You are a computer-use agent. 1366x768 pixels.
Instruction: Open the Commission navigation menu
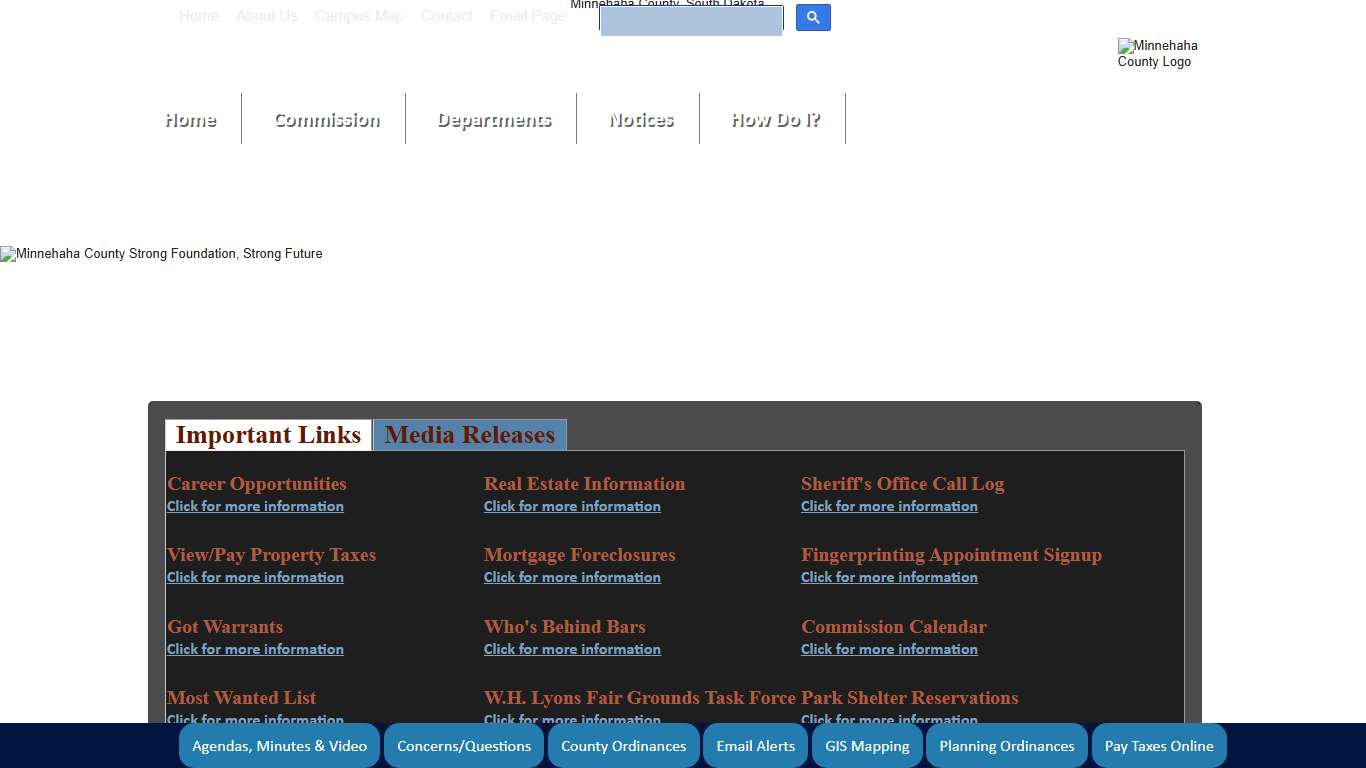click(x=326, y=120)
